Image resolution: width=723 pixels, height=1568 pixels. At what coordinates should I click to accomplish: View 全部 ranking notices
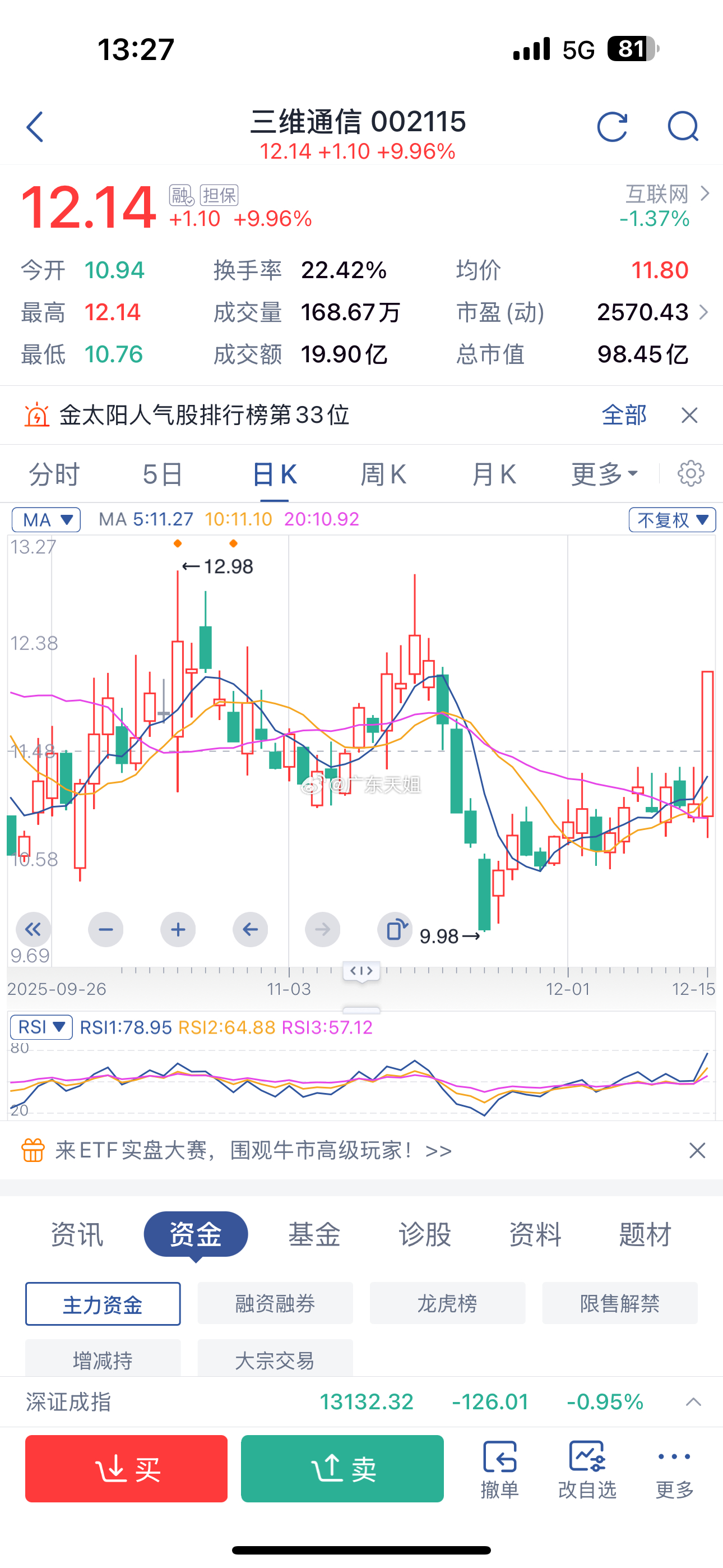click(x=624, y=415)
